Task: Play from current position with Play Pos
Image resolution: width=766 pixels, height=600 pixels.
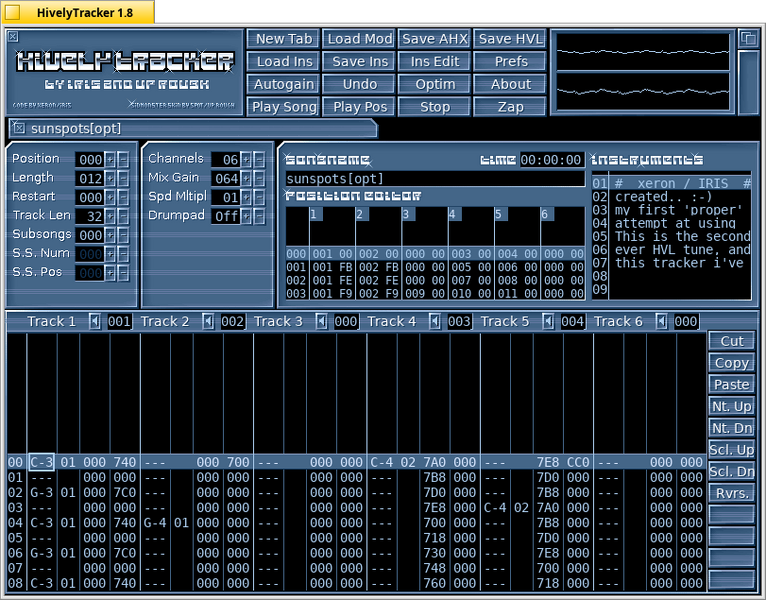Action: tap(359, 107)
